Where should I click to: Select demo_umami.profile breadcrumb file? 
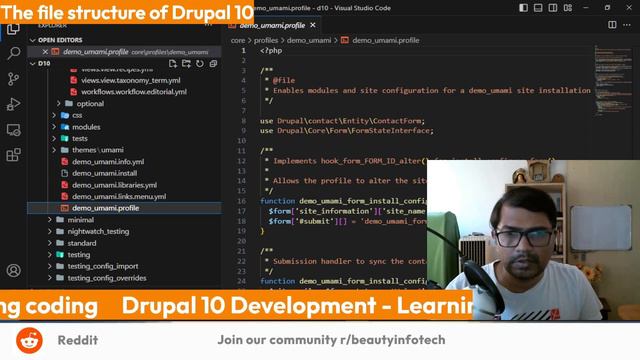tap(385, 40)
